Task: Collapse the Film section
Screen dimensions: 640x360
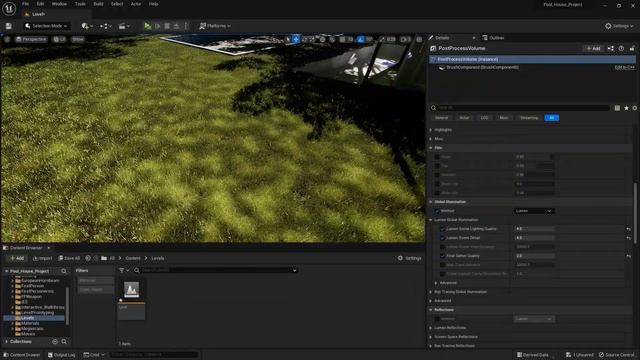Action: coord(431,148)
